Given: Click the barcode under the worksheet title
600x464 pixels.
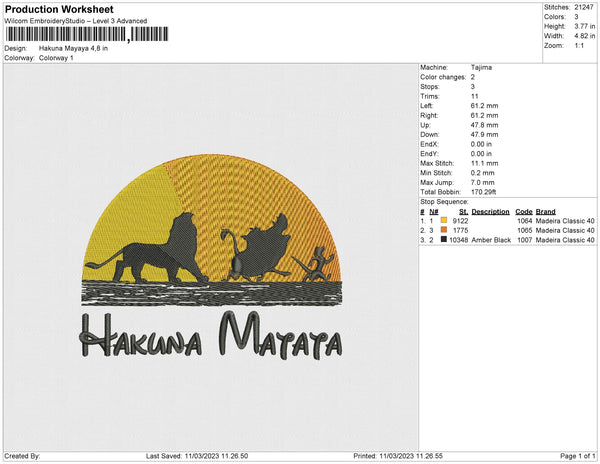Looking at the screenshot, I should [x=87, y=34].
